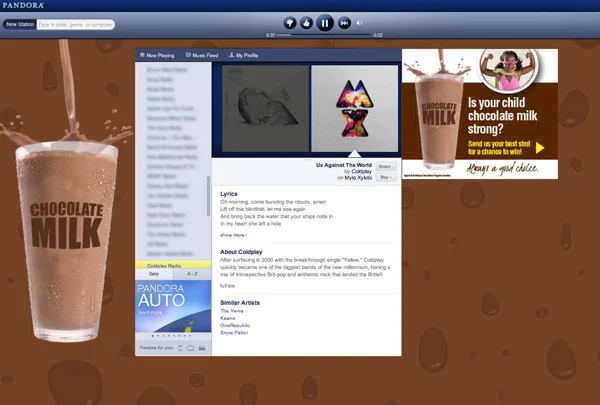Open the Mylo Xyloto album link
This screenshot has width=600, height=405.
coord(358,178)
